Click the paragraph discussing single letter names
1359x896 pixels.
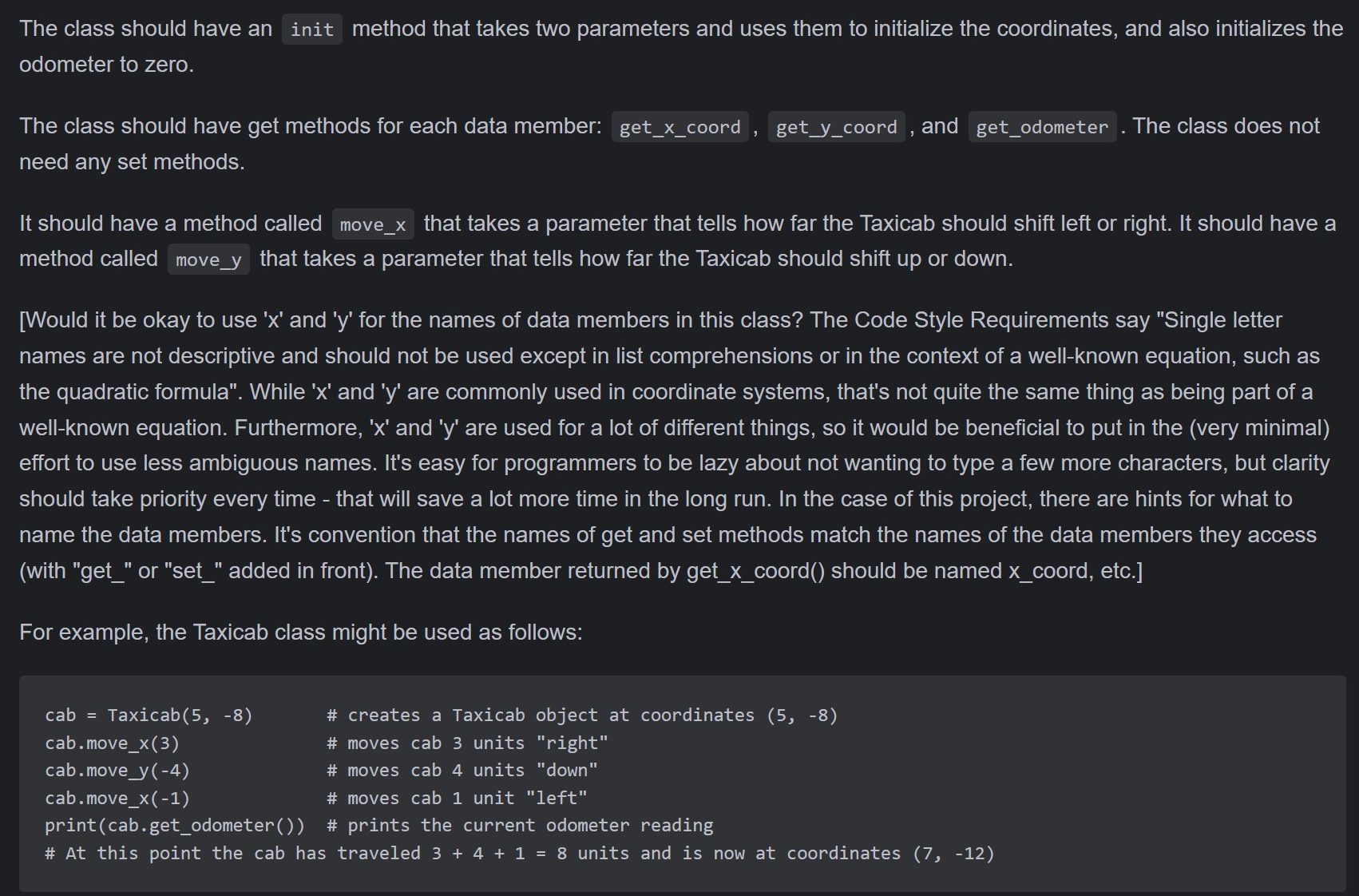point(679,446)
